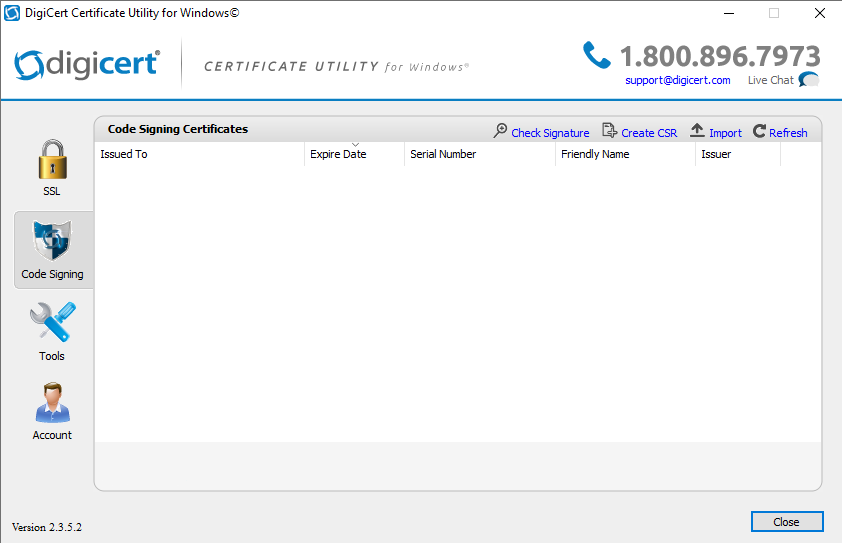Click the Refresh circular arrow icon
This screenshot has height=543, width=842.
click(759, 131)
